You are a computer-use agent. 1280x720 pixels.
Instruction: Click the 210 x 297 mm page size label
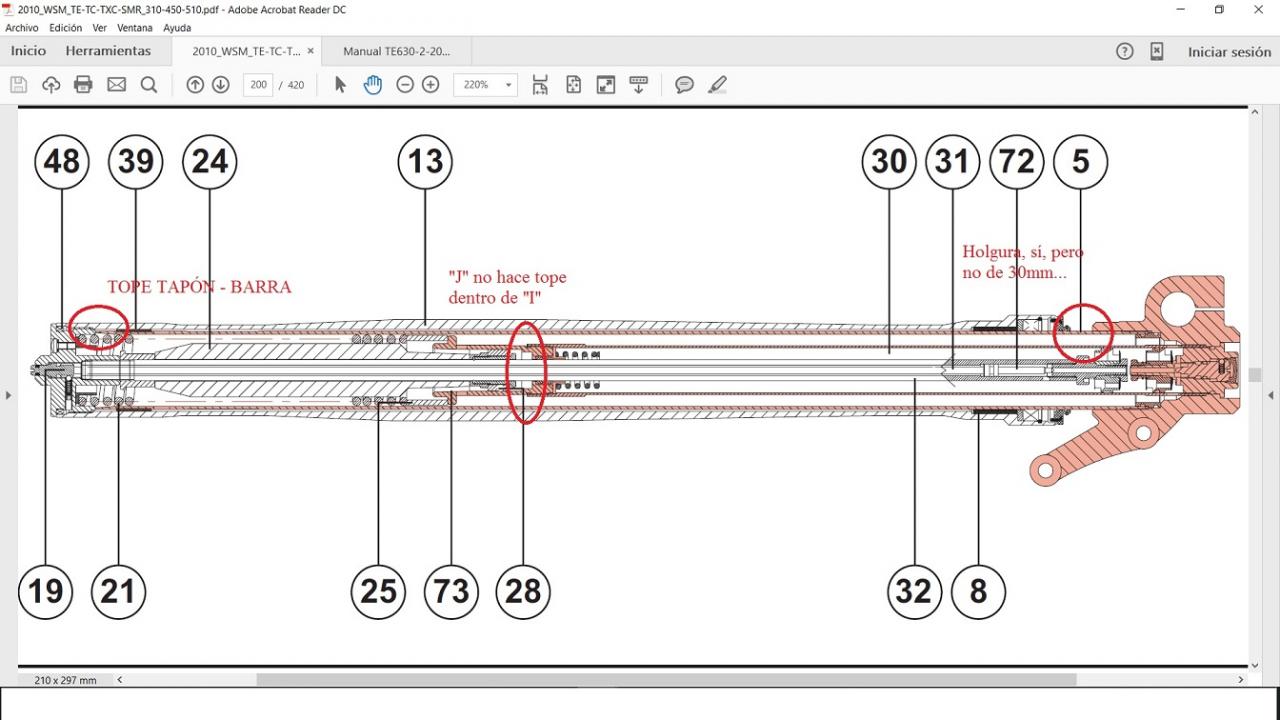click(65, 680)
